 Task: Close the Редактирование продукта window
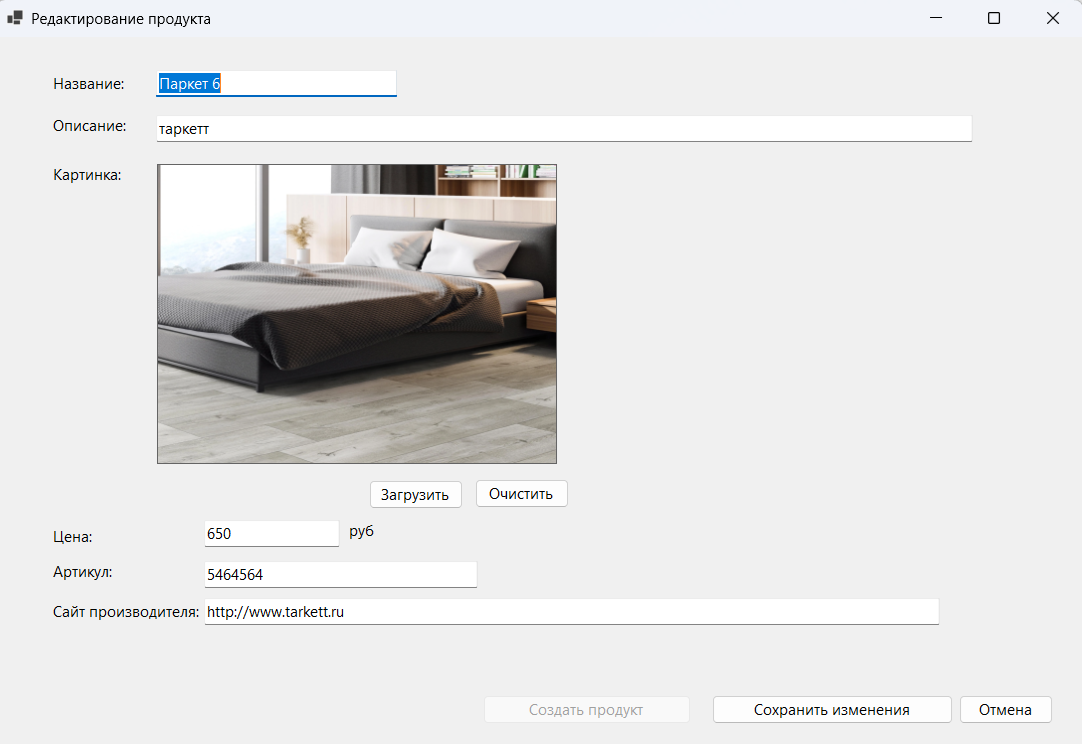coord(1052,18)
